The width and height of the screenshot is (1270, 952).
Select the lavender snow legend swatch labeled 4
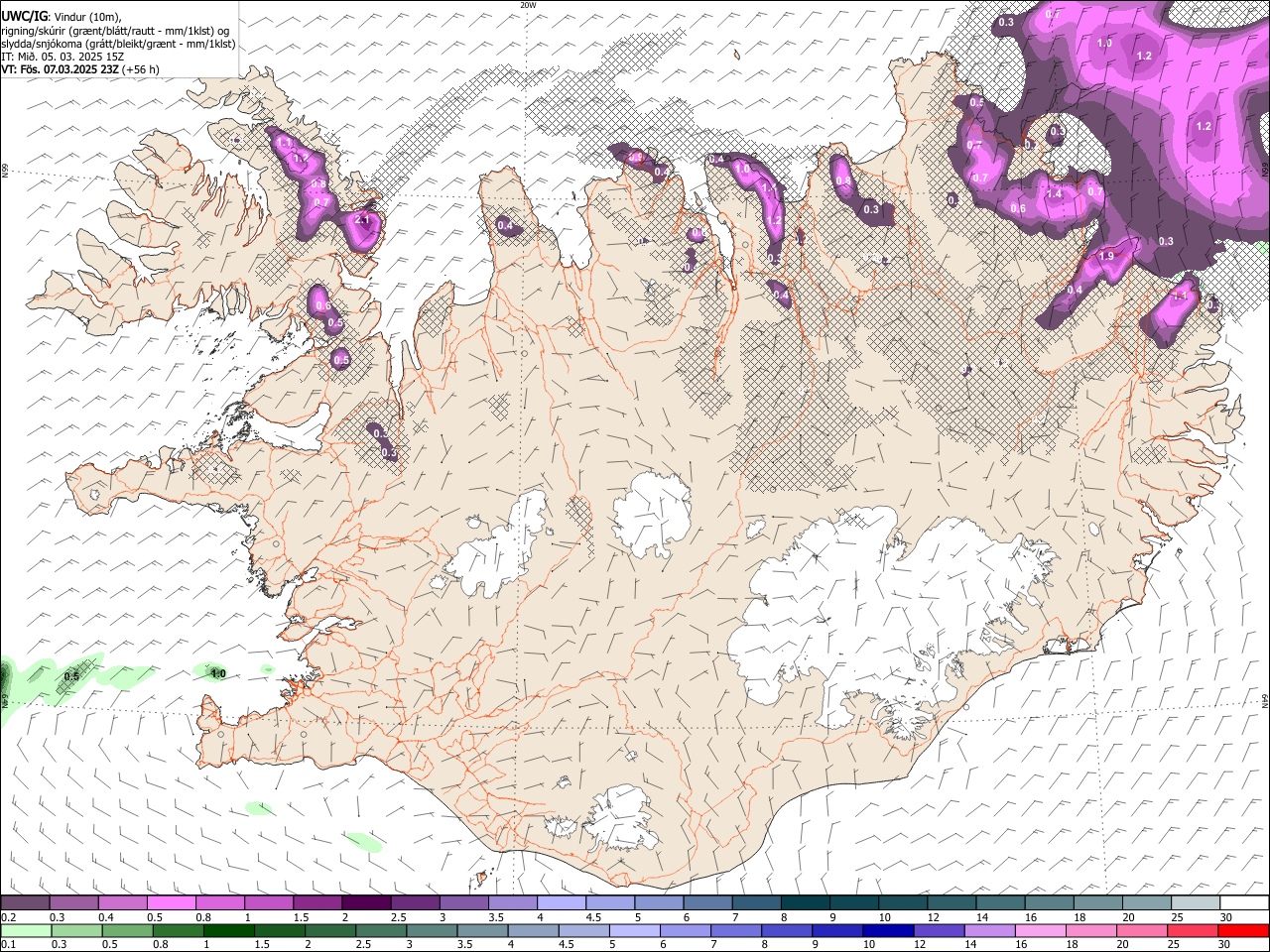(x=562, y=903)
